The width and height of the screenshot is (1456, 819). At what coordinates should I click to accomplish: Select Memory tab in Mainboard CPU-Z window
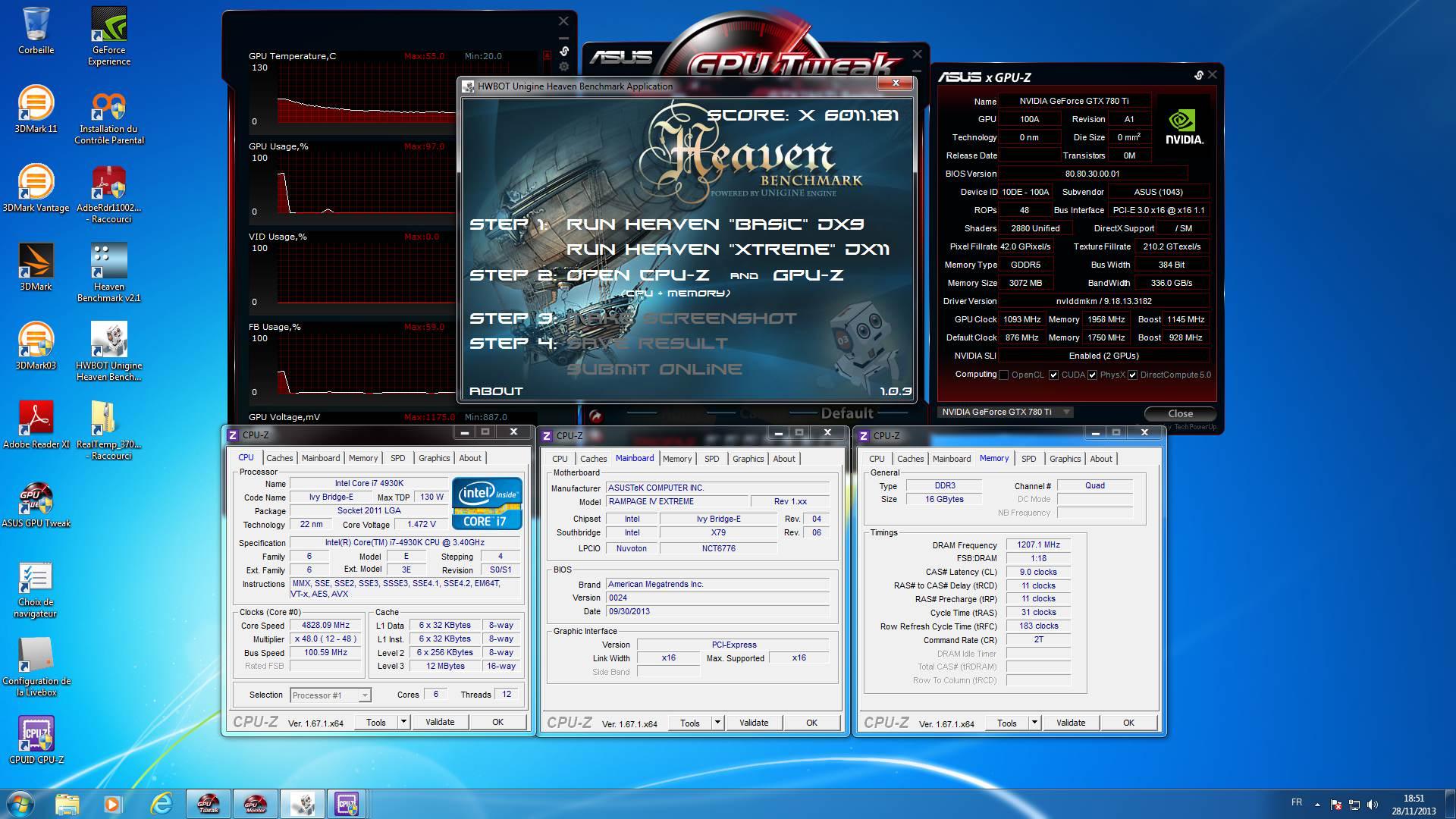(x=676, y=459)
